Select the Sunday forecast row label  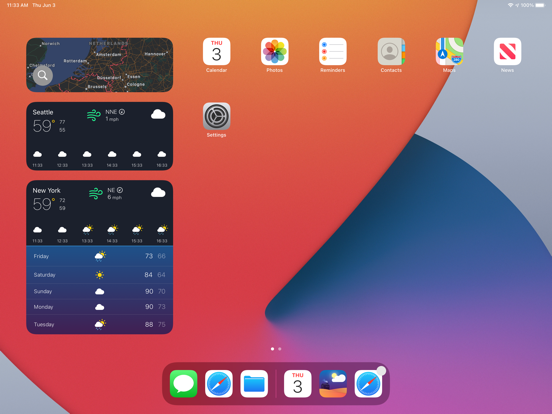click(x=43, y=291)
